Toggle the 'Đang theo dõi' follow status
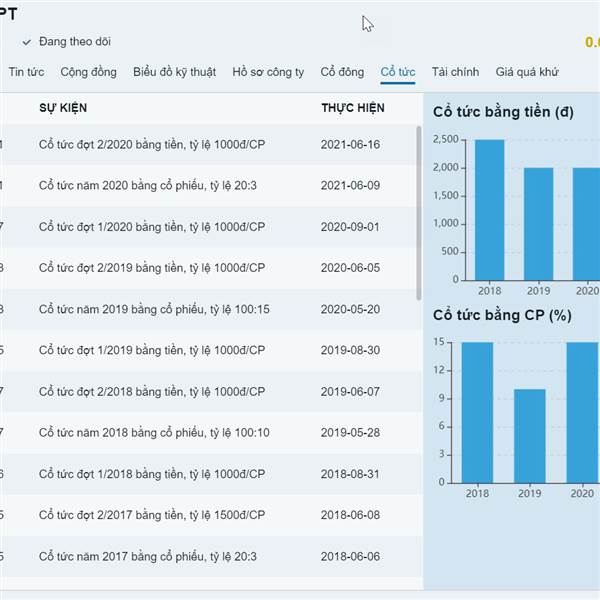 tap(67, 42)
